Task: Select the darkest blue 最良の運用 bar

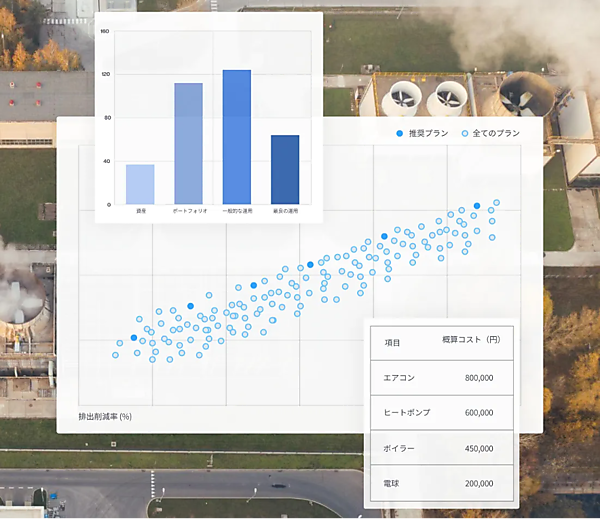Action: [285, 170]
